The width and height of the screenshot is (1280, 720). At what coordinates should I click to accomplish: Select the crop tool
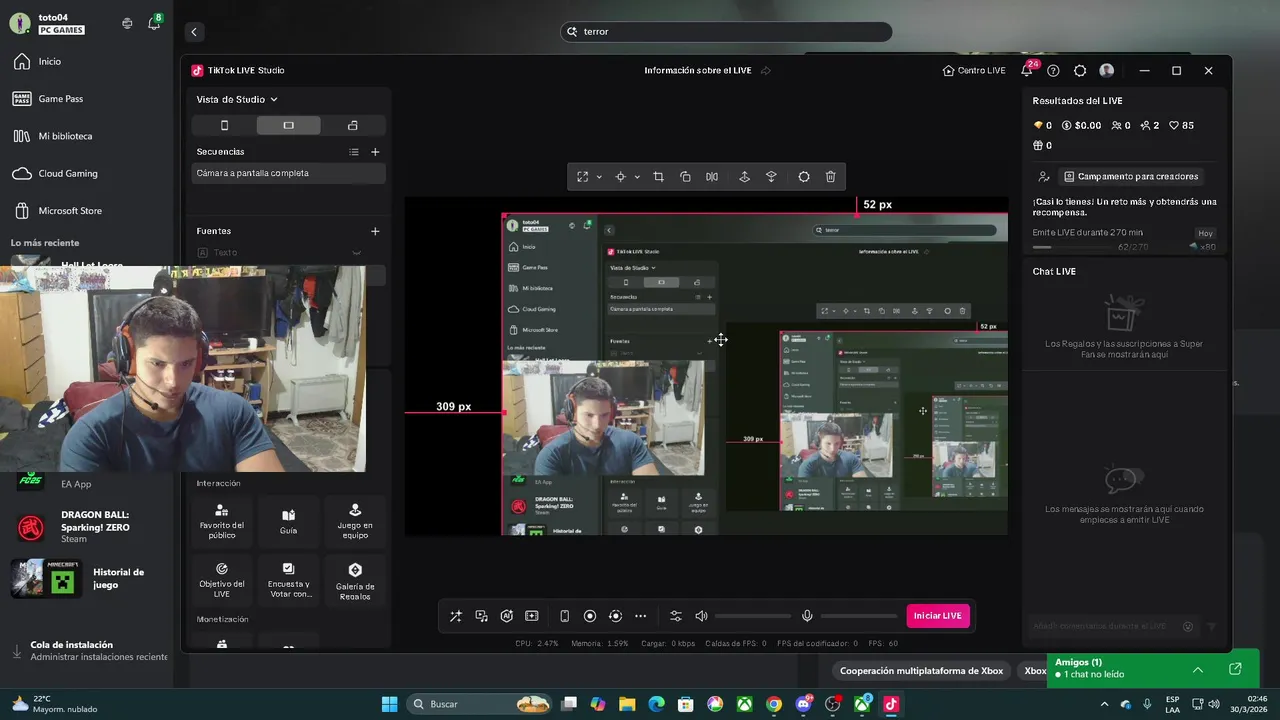tap(658, 177)
